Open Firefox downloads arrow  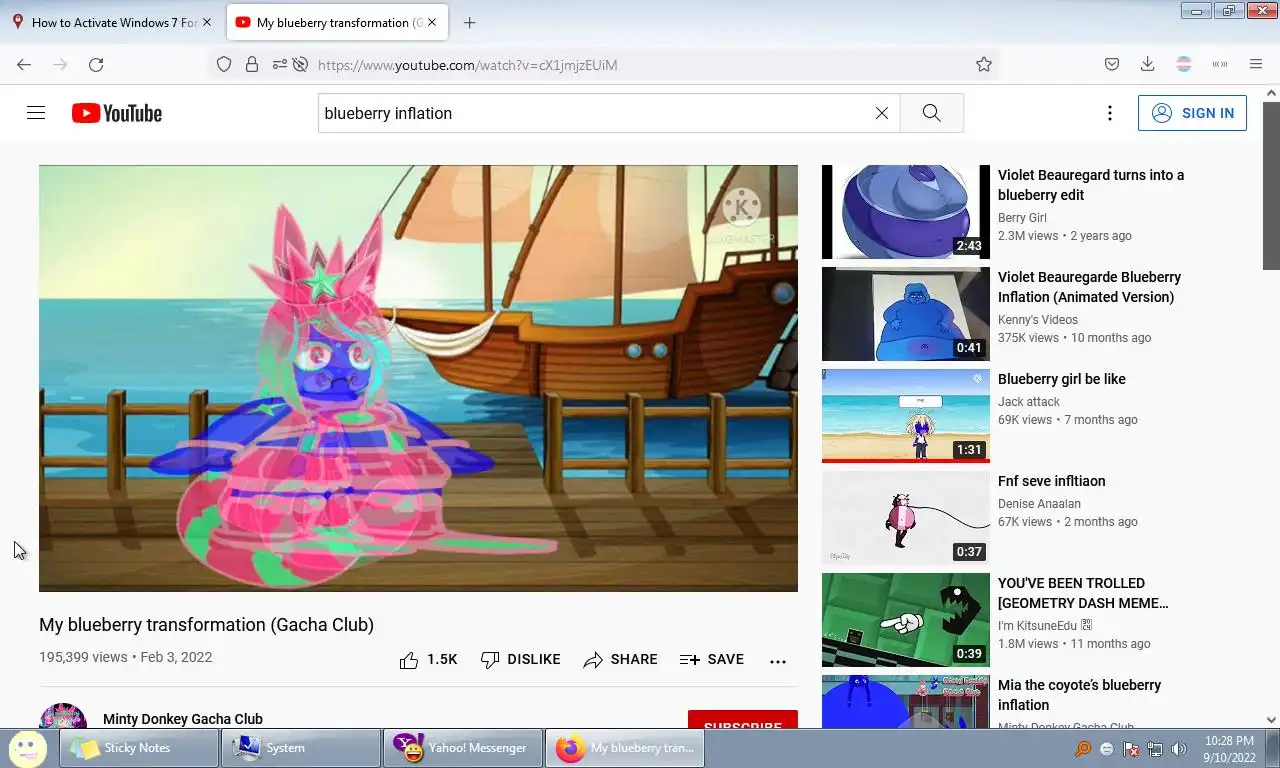click(1147, 64)
